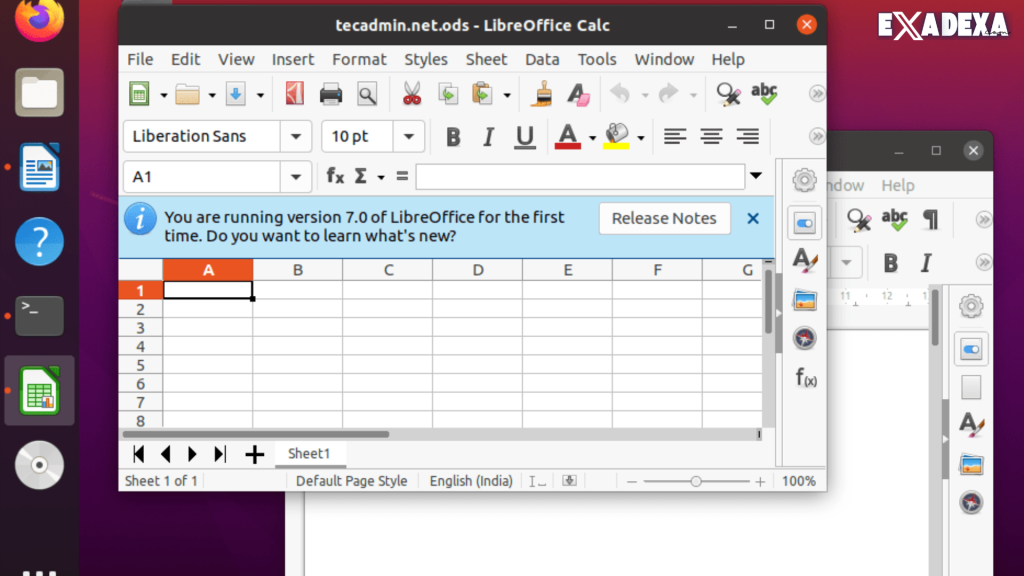The image size is (1024, 576).
Task: Open the Function Wizard next to the formula bar
Action: coord(334,176)
